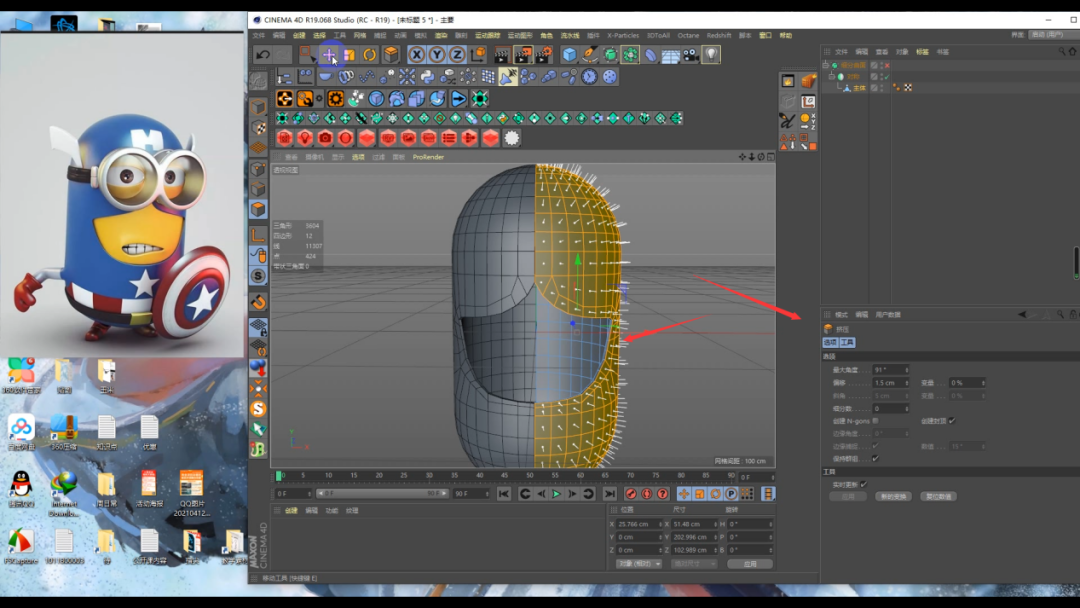Viewport: 1080px width, 608px height.
Task: Toggle Z axis lock
Action: (x=457, y=54)
